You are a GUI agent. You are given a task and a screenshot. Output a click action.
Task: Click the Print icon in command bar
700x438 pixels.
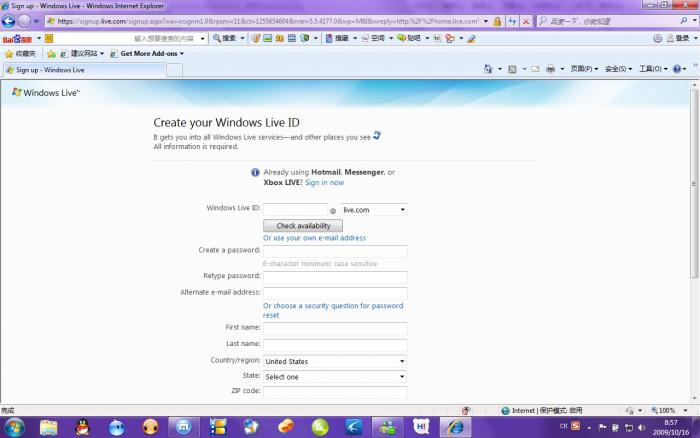550,69
